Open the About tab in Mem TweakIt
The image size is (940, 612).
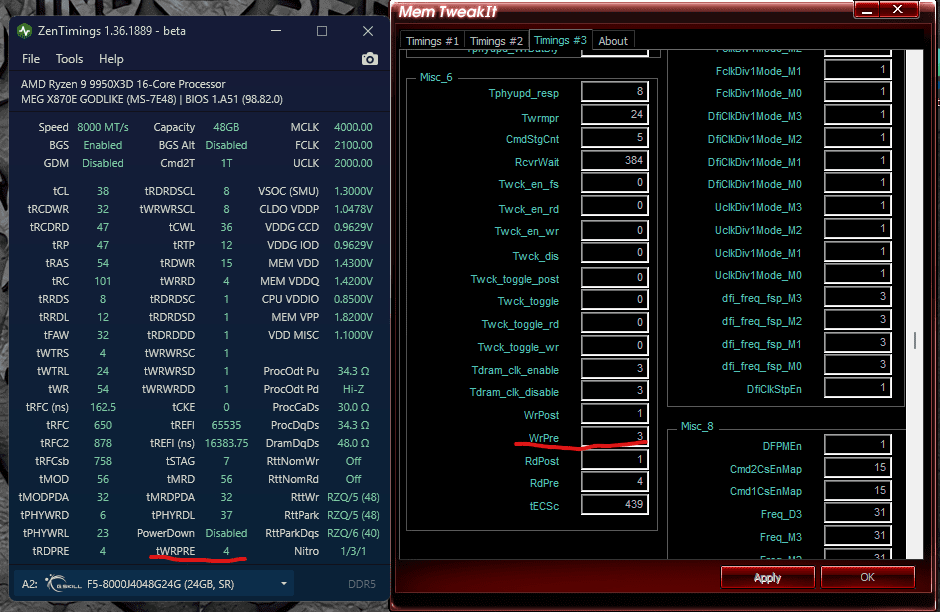pos(613,41)
